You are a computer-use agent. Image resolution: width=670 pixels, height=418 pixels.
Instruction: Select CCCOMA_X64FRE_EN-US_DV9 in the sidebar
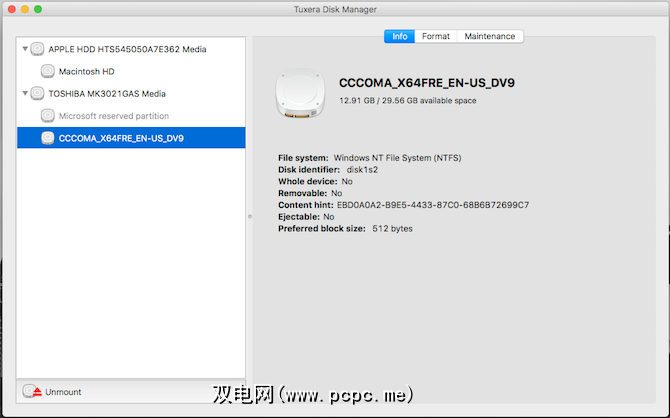131,138
